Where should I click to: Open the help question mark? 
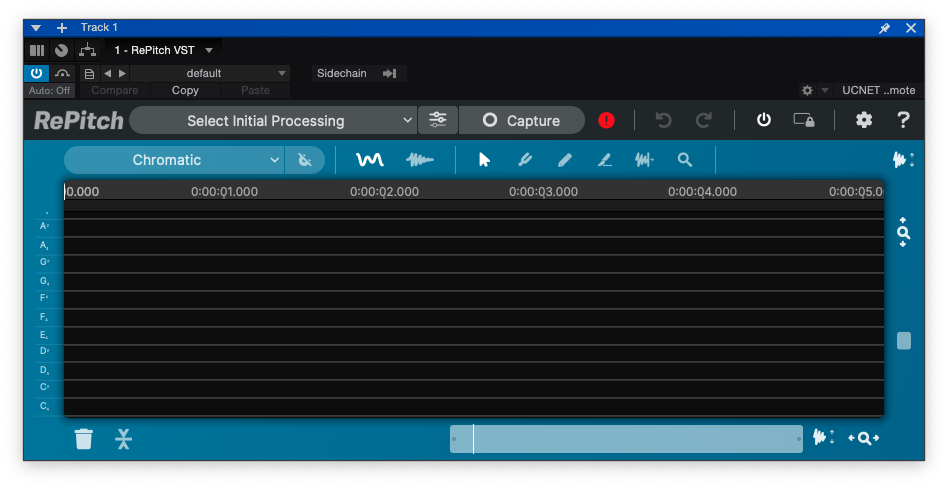(x=903, y=120)
